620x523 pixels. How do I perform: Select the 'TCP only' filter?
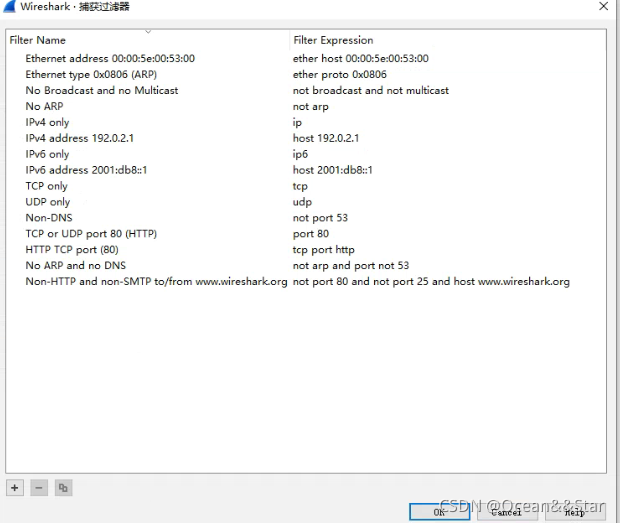pyautogui.click(x=46, y=186)
